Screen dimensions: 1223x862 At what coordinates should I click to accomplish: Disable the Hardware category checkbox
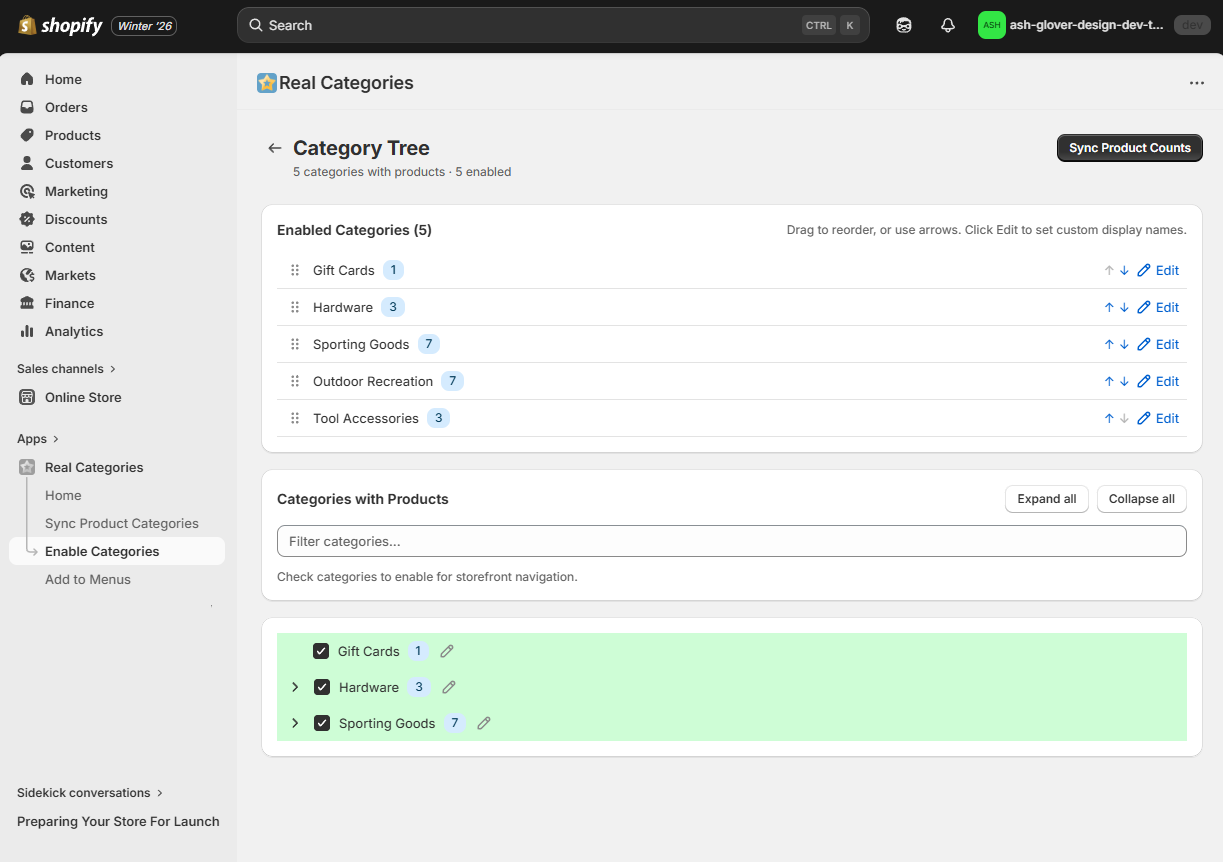point(322,687)
